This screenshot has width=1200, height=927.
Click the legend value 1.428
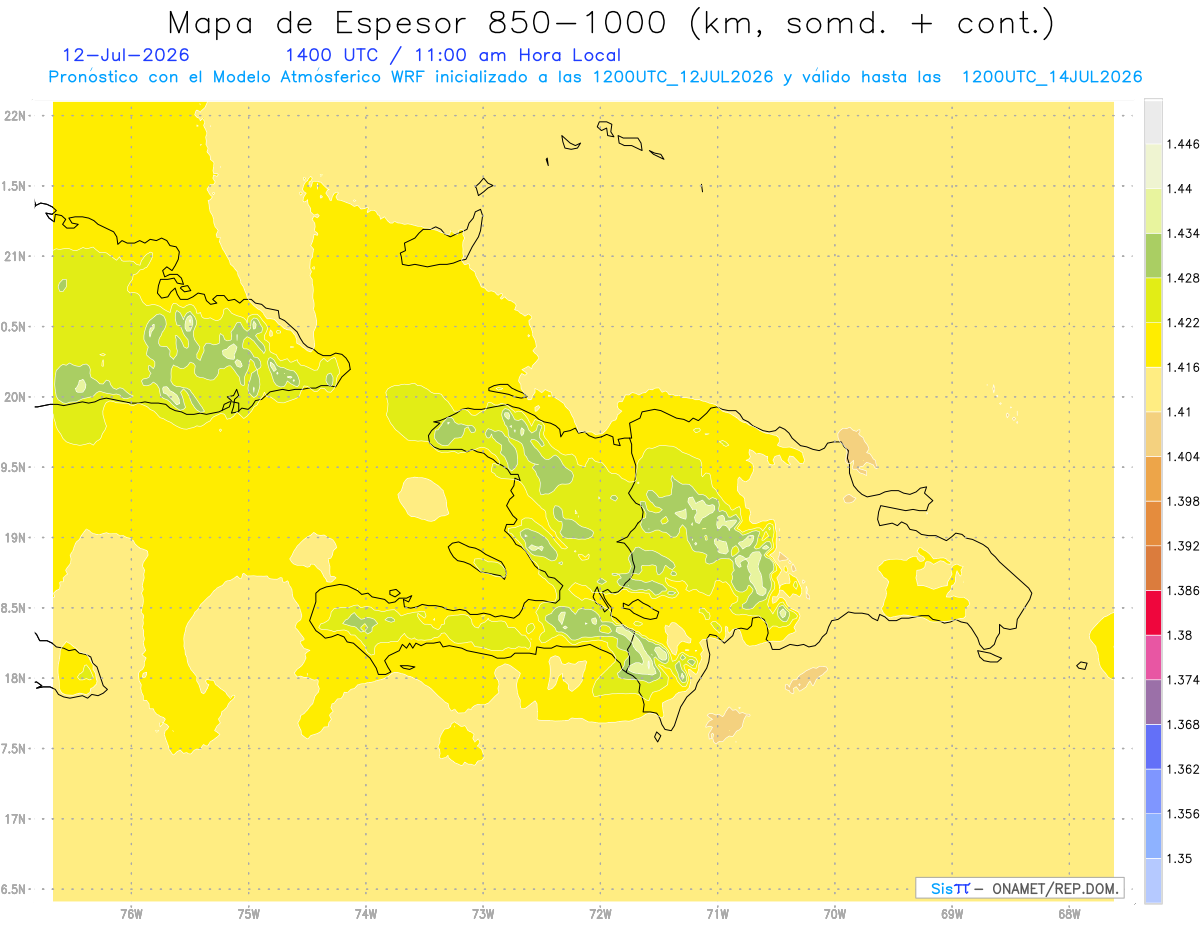point(1183,278)
